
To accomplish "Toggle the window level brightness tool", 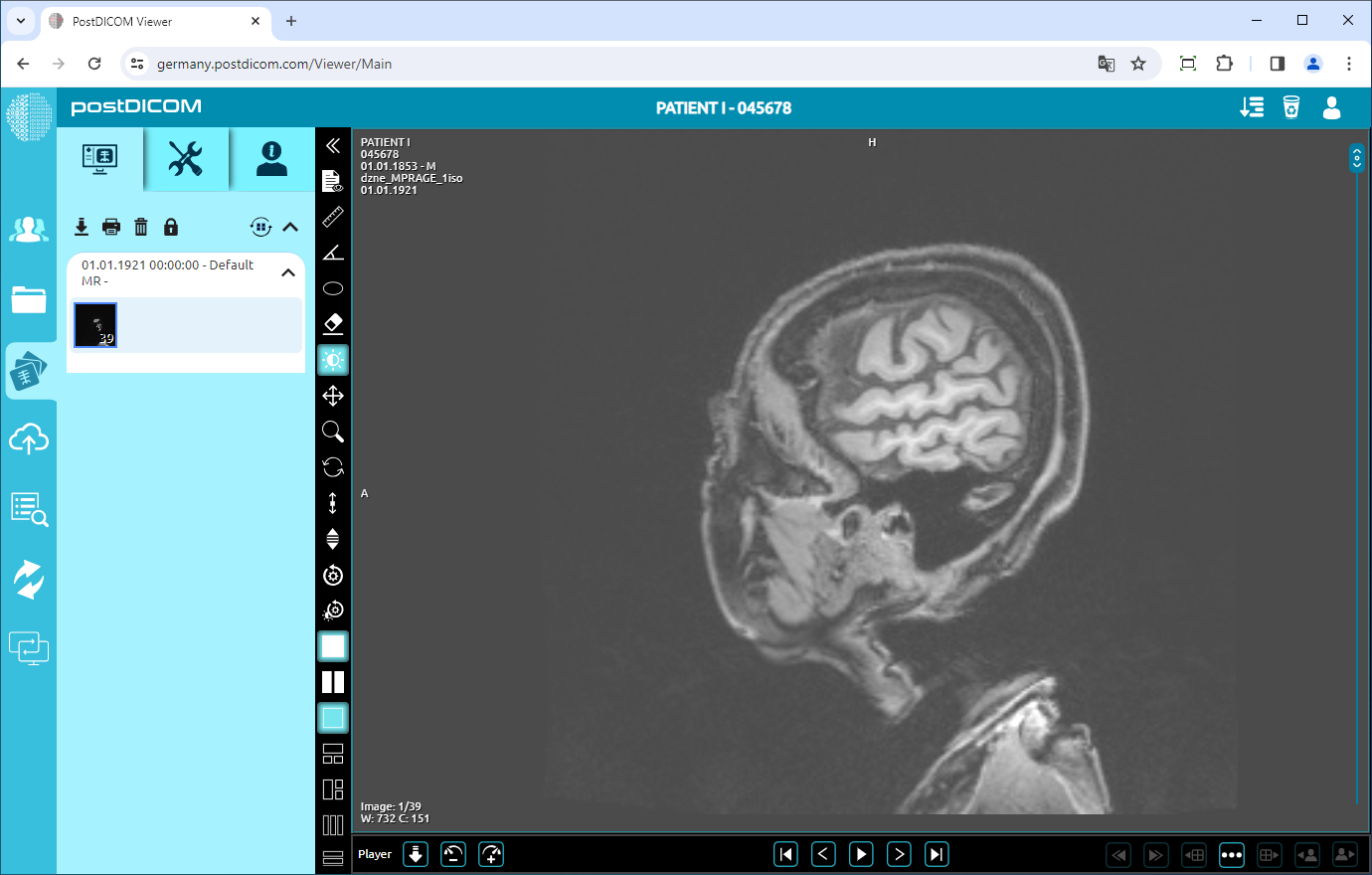I will (333, 359).
